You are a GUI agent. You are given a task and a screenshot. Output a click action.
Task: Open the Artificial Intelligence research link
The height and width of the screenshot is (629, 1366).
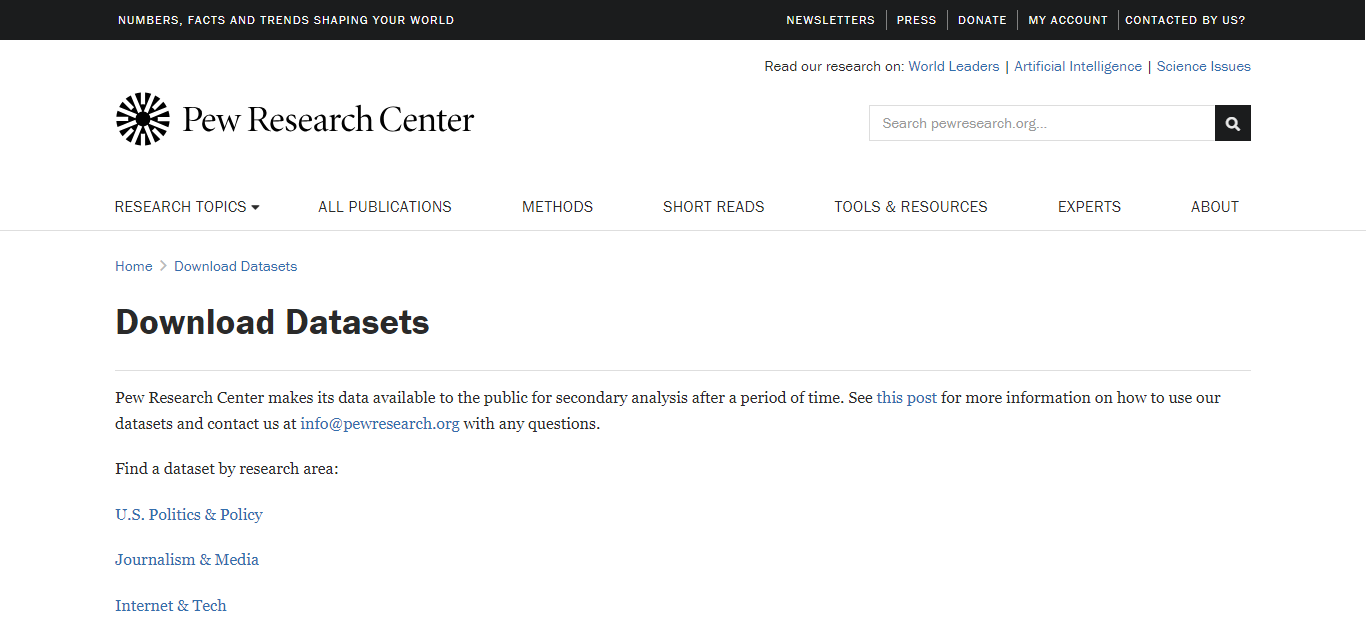point(1077,67)
